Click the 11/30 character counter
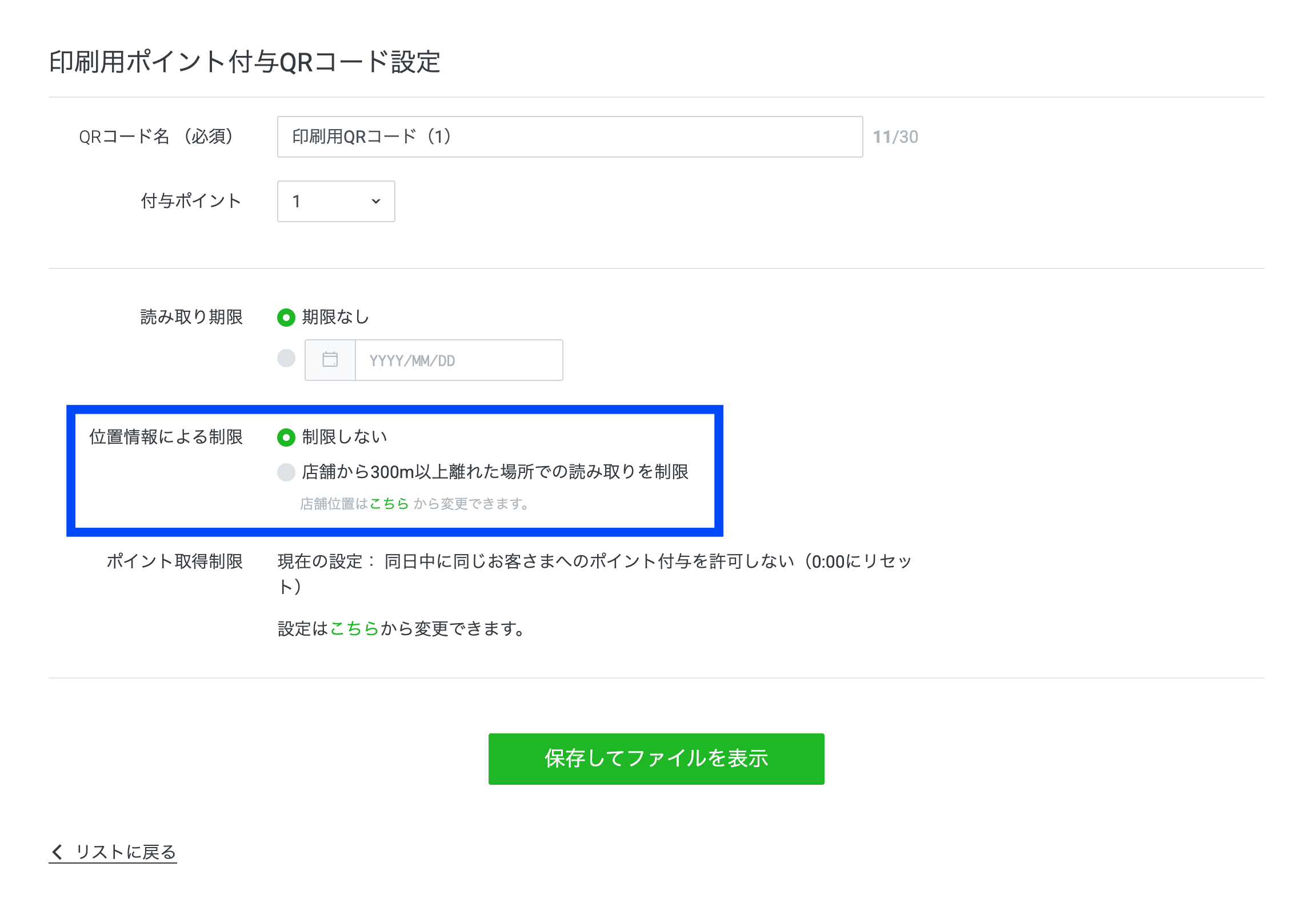This screenshot has width=1316, height=919. click(x=895, y=137)
